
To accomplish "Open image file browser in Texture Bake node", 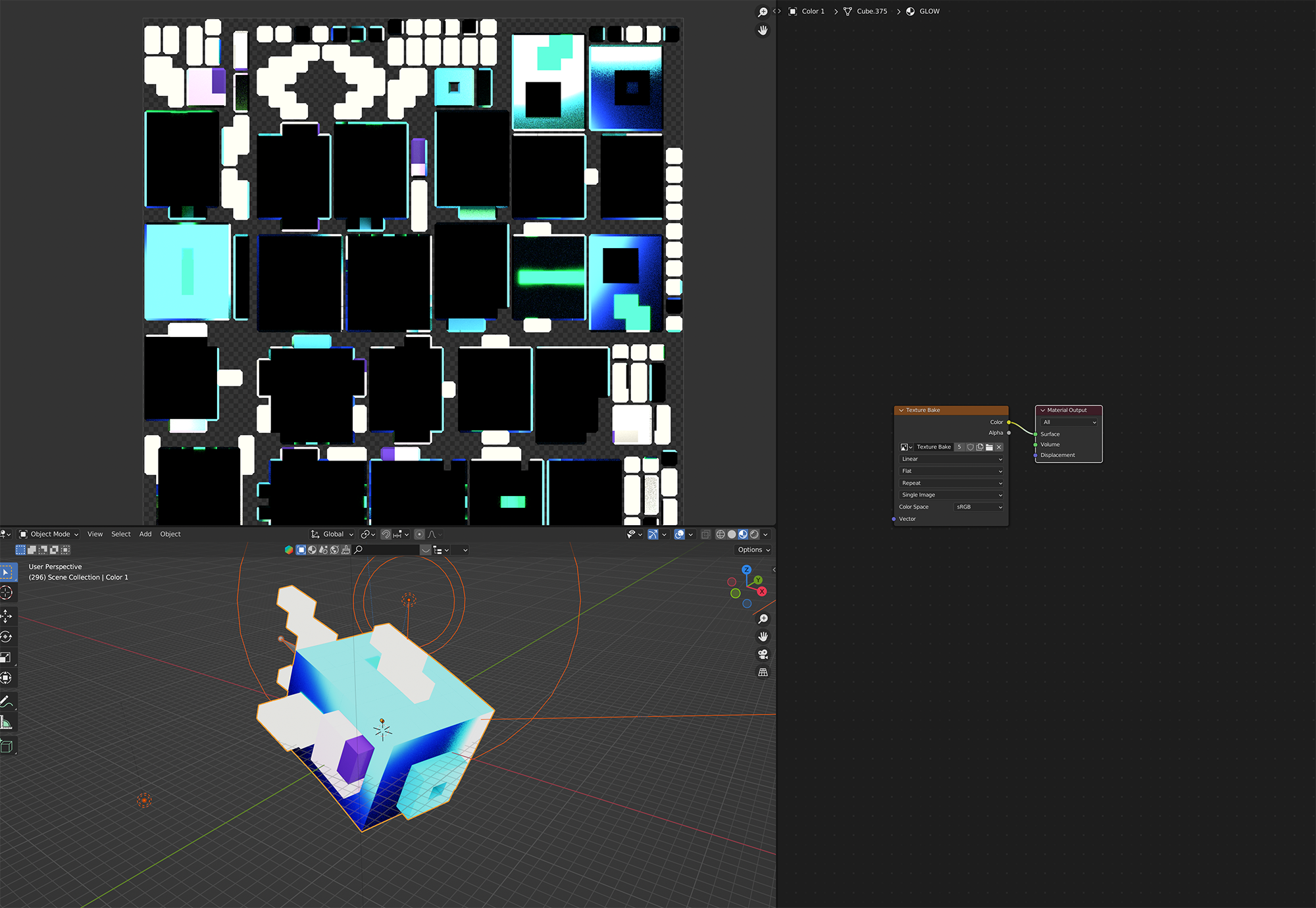I will (990, 447).
